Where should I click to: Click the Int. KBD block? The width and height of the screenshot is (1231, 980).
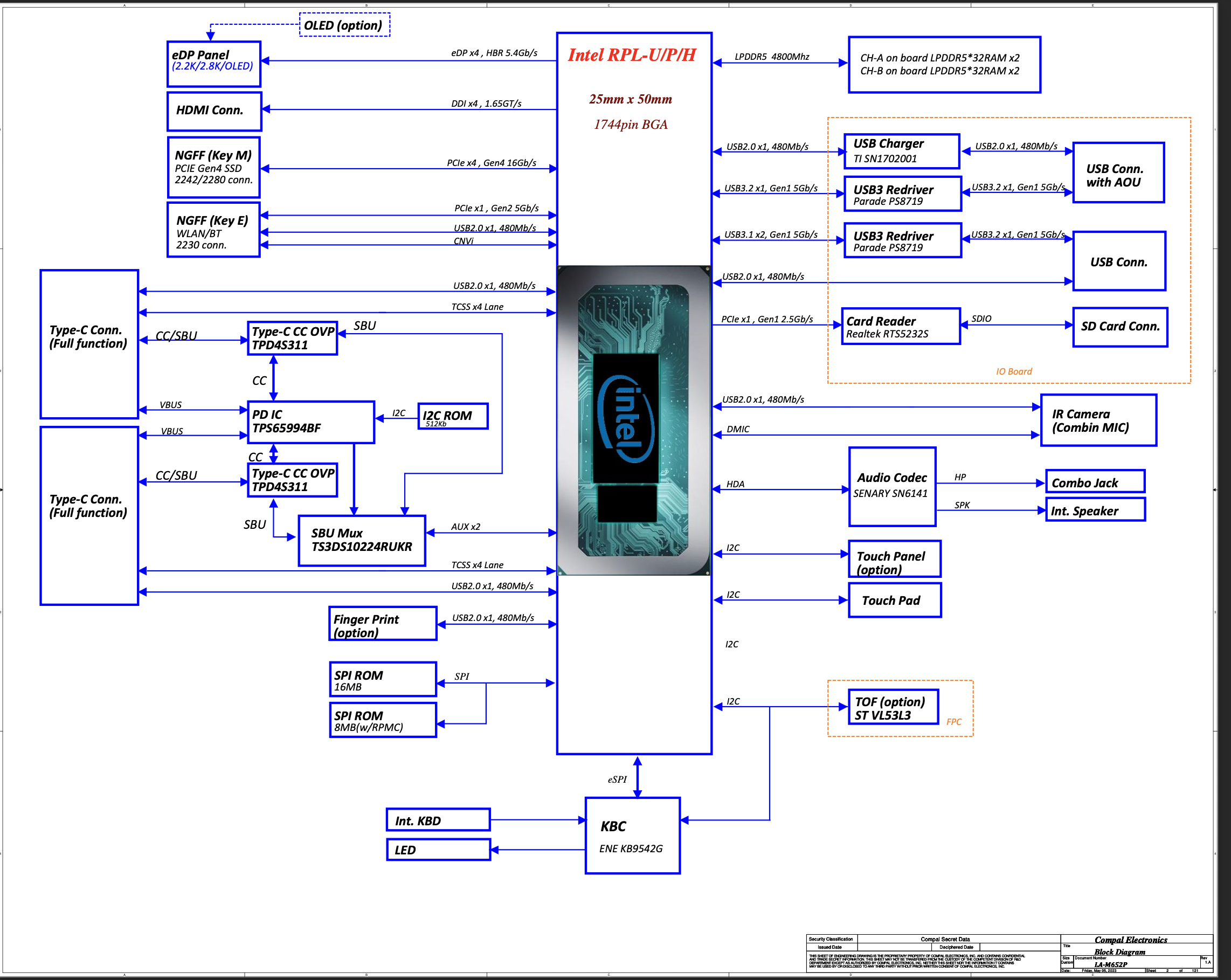(x=439, y=819)
